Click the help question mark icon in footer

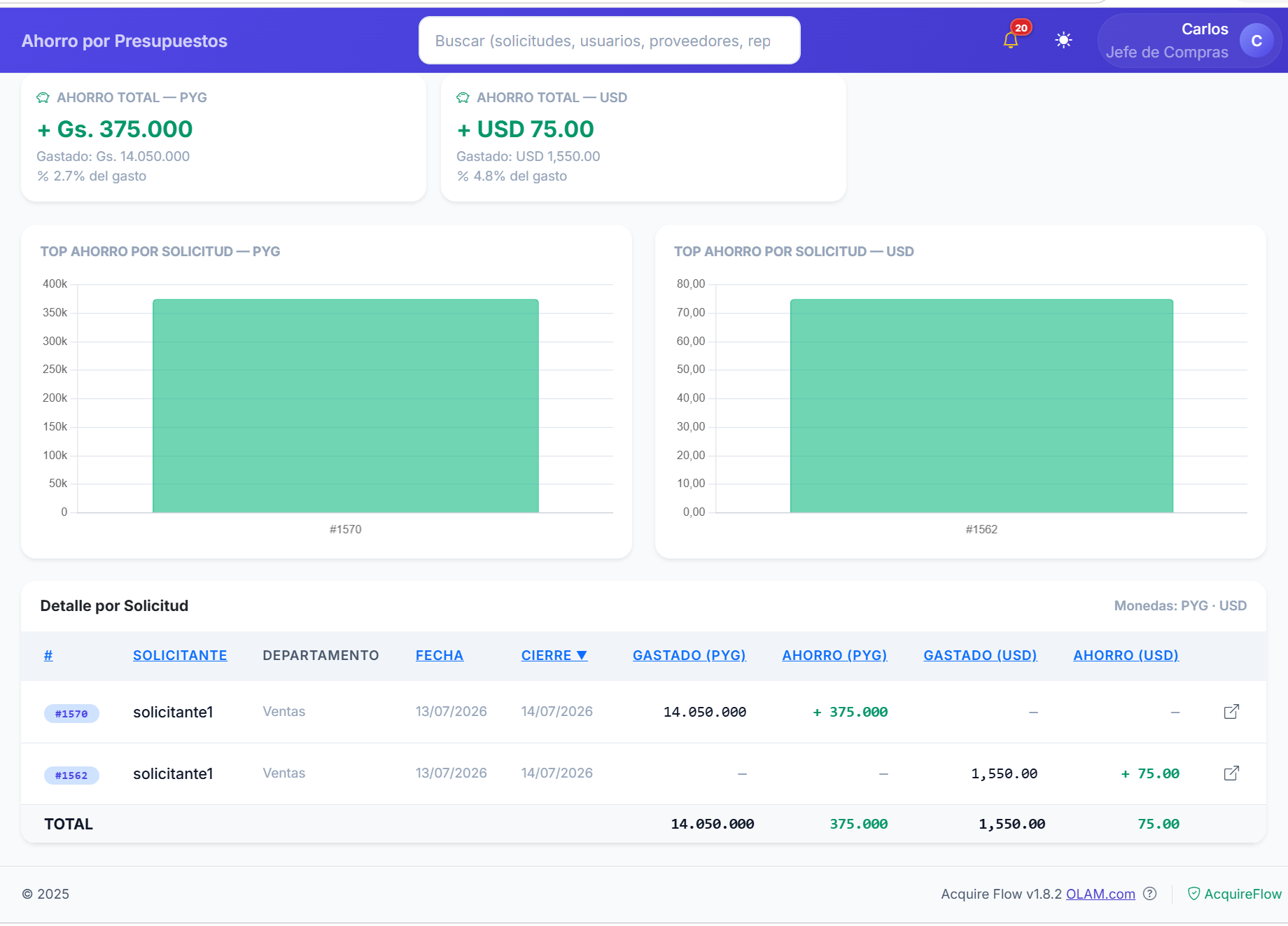point(1149,894)
